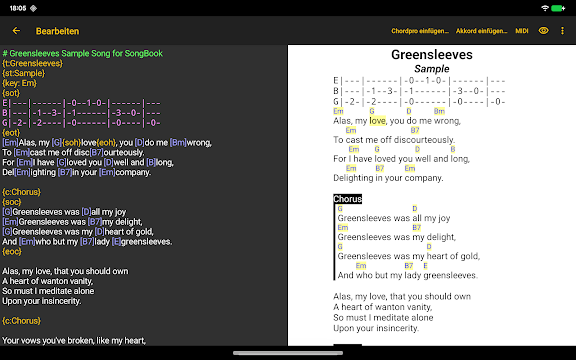Click editor line 'For [Em]I have [G]loved you'
This screenshot has height=360, width=576.
[88, 163]
